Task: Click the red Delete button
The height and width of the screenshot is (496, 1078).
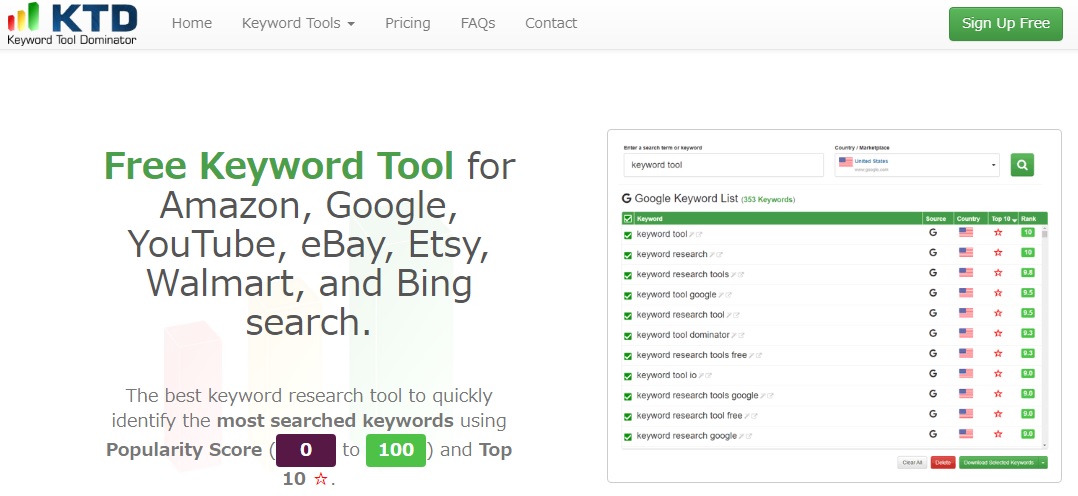Action: coord(943,462)
